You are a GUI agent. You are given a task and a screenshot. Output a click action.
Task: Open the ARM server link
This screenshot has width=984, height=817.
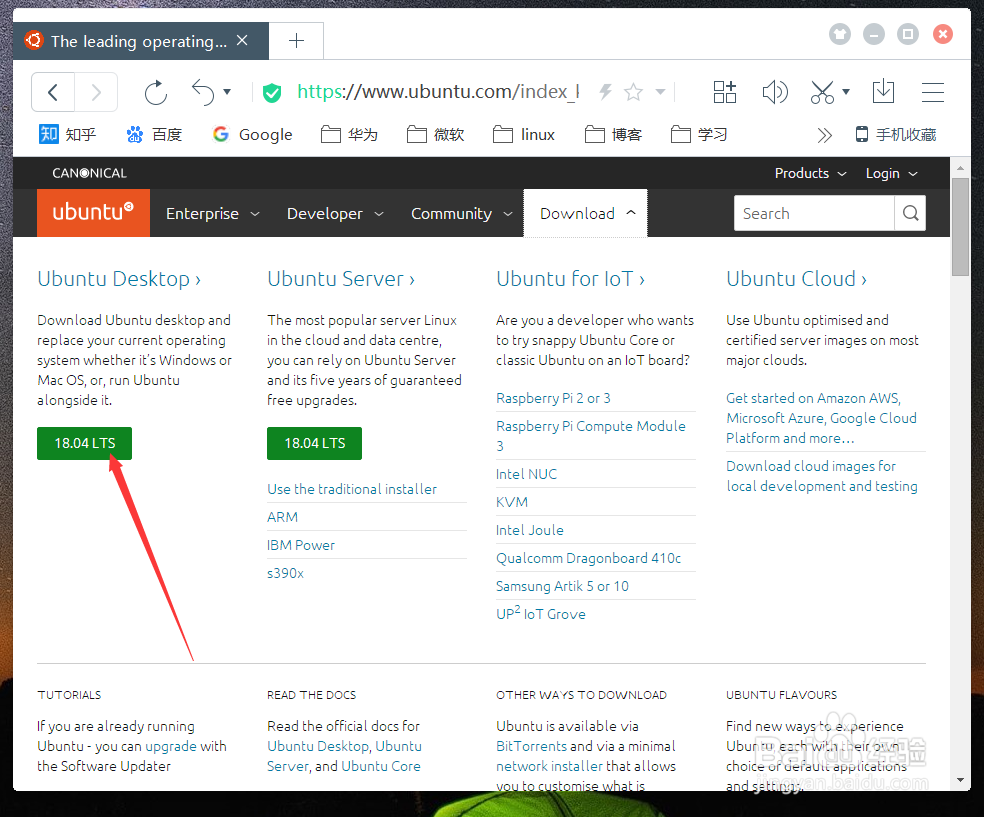(x=282, y=517)
